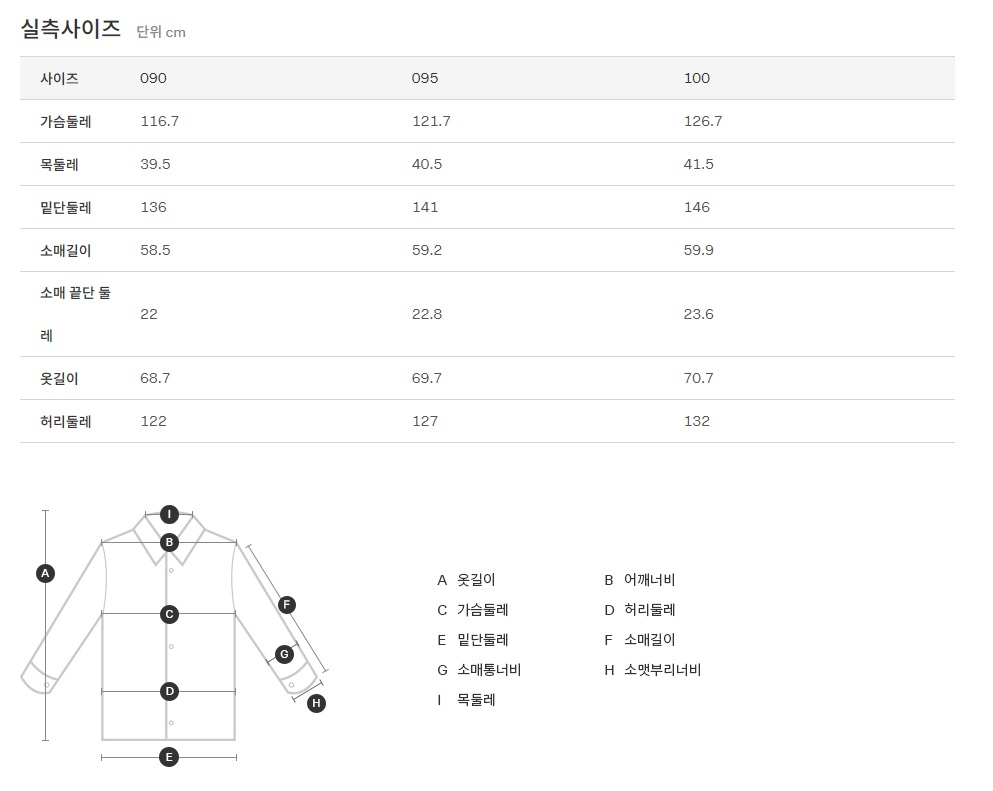The image size is (993, 791).
Task: Select the 095 size column header
Action: coord(425,78)
